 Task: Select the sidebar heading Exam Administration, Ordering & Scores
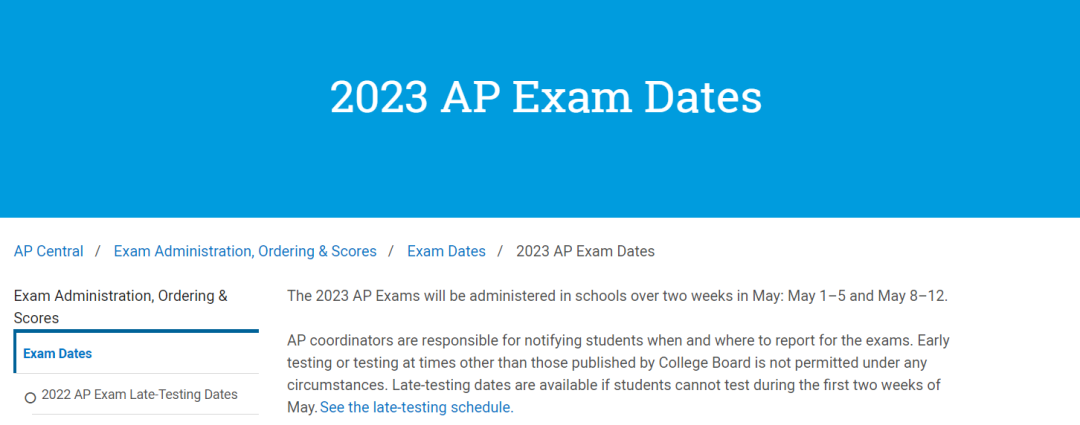tap(120, 306)
